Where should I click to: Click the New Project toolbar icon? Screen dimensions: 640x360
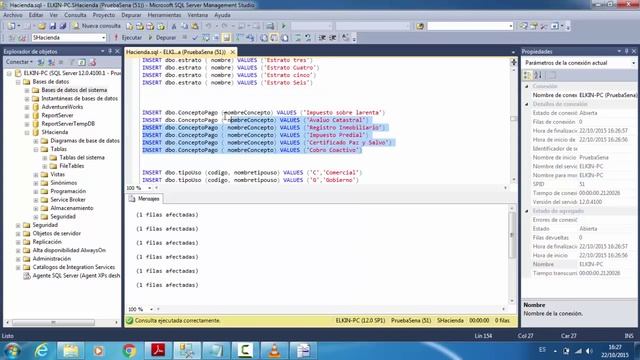(x=11, y=26)
